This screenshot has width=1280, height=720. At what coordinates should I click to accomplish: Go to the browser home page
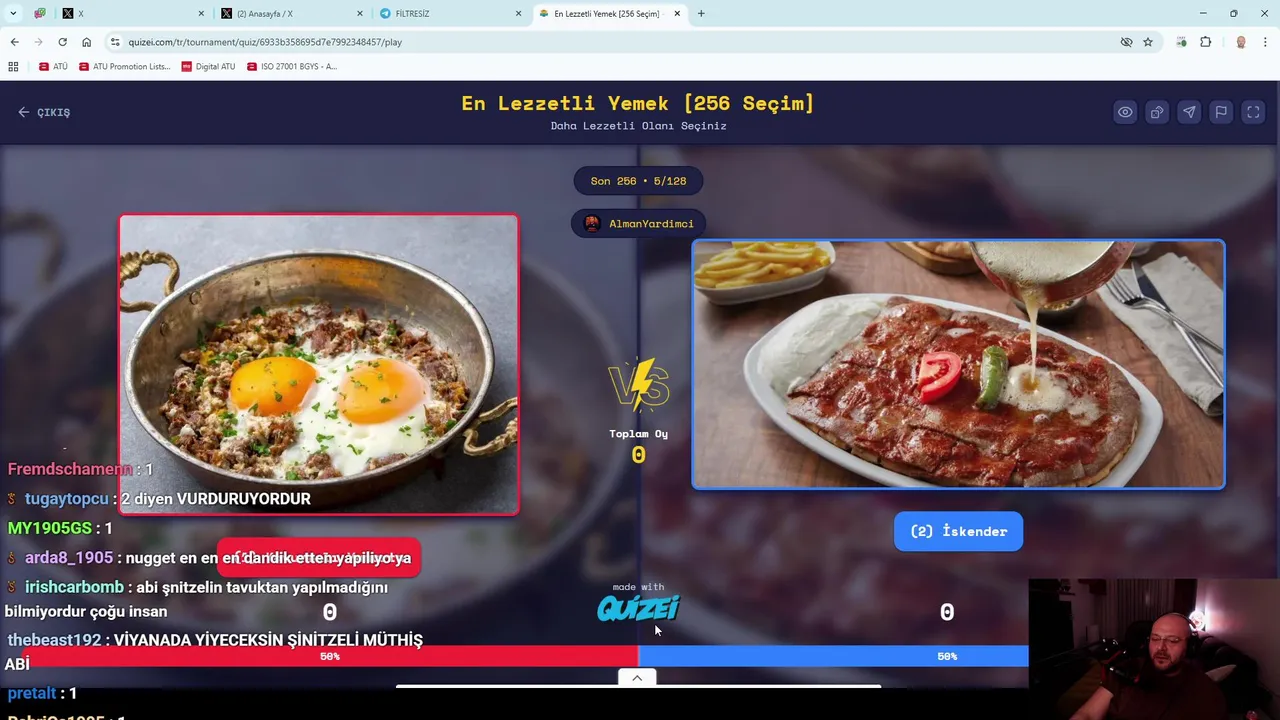[x=86, y=42]
